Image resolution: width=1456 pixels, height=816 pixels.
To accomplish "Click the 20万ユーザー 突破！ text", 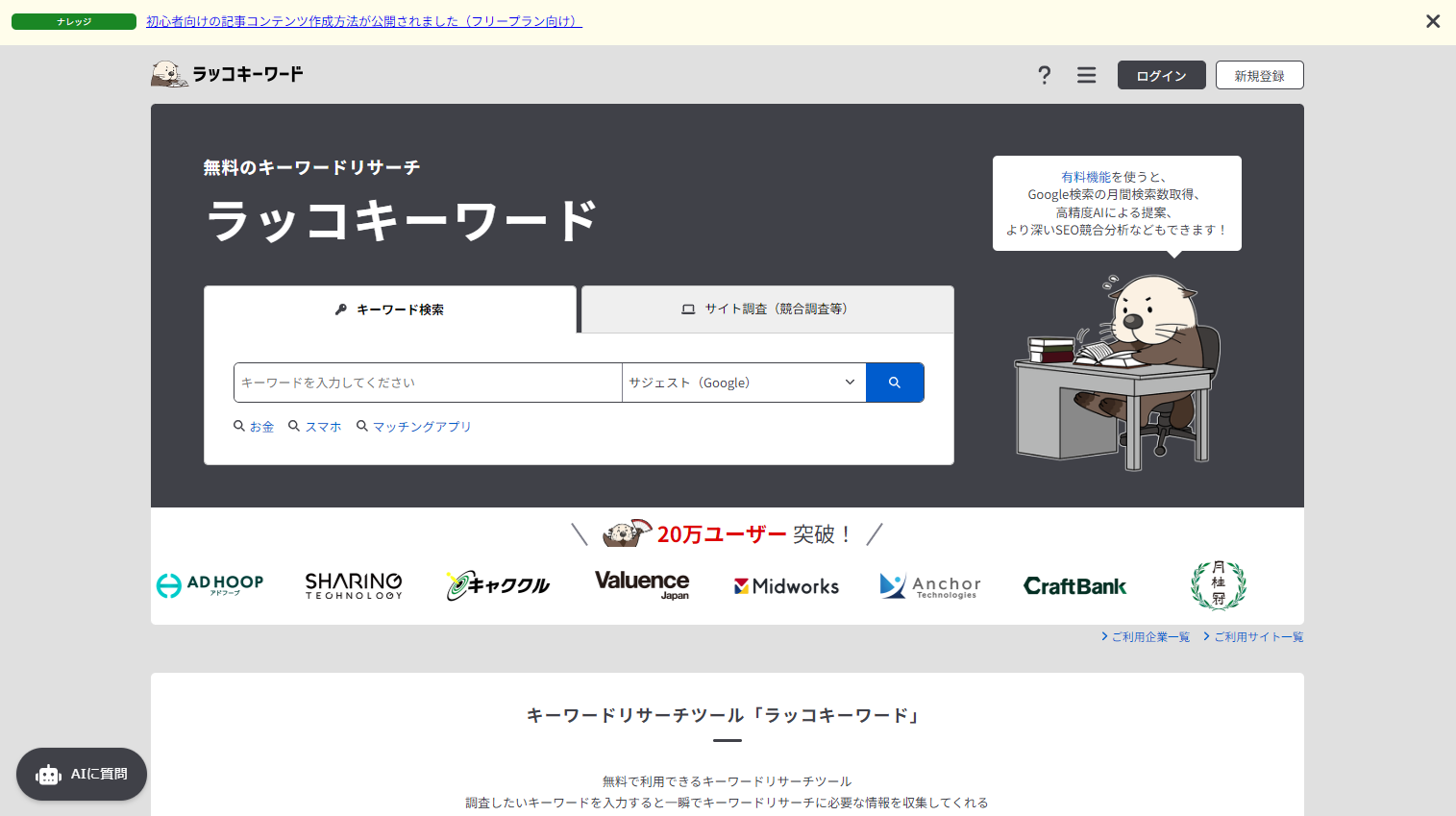I will coord(753,534).
